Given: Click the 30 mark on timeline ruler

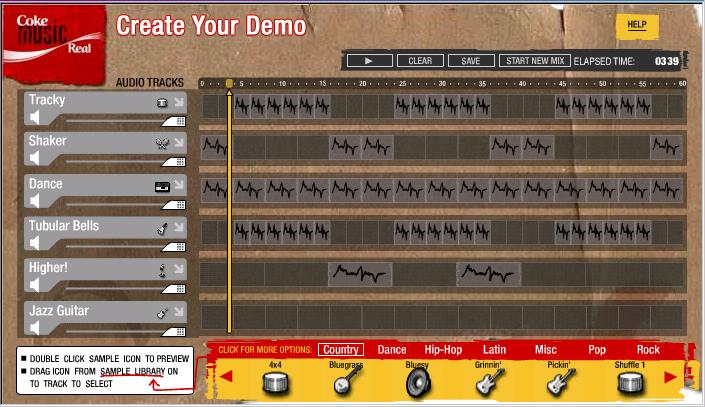Looking at the screenshot, I should coord(442,84).
